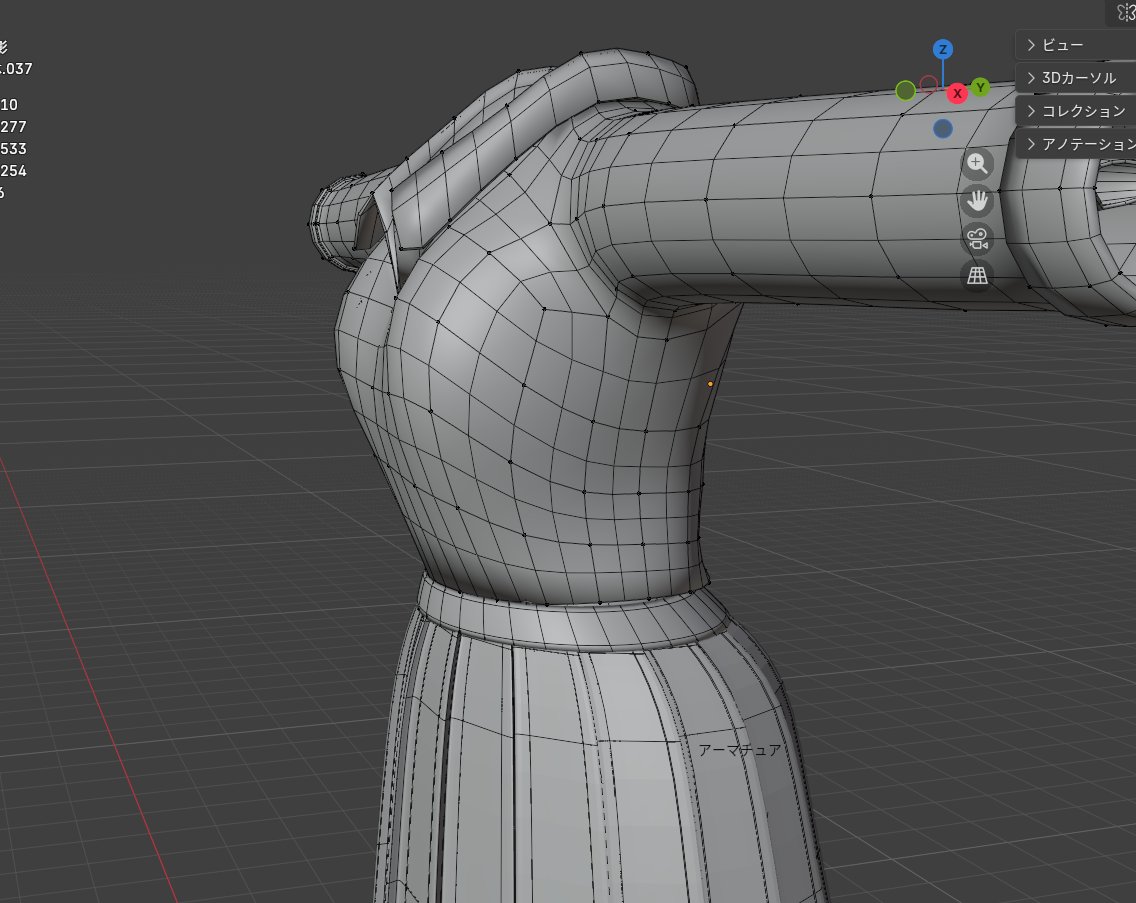Expand the アノテーション panel
The width and height of the screenshot is (1136, 903).
(x=1075, y=144)
